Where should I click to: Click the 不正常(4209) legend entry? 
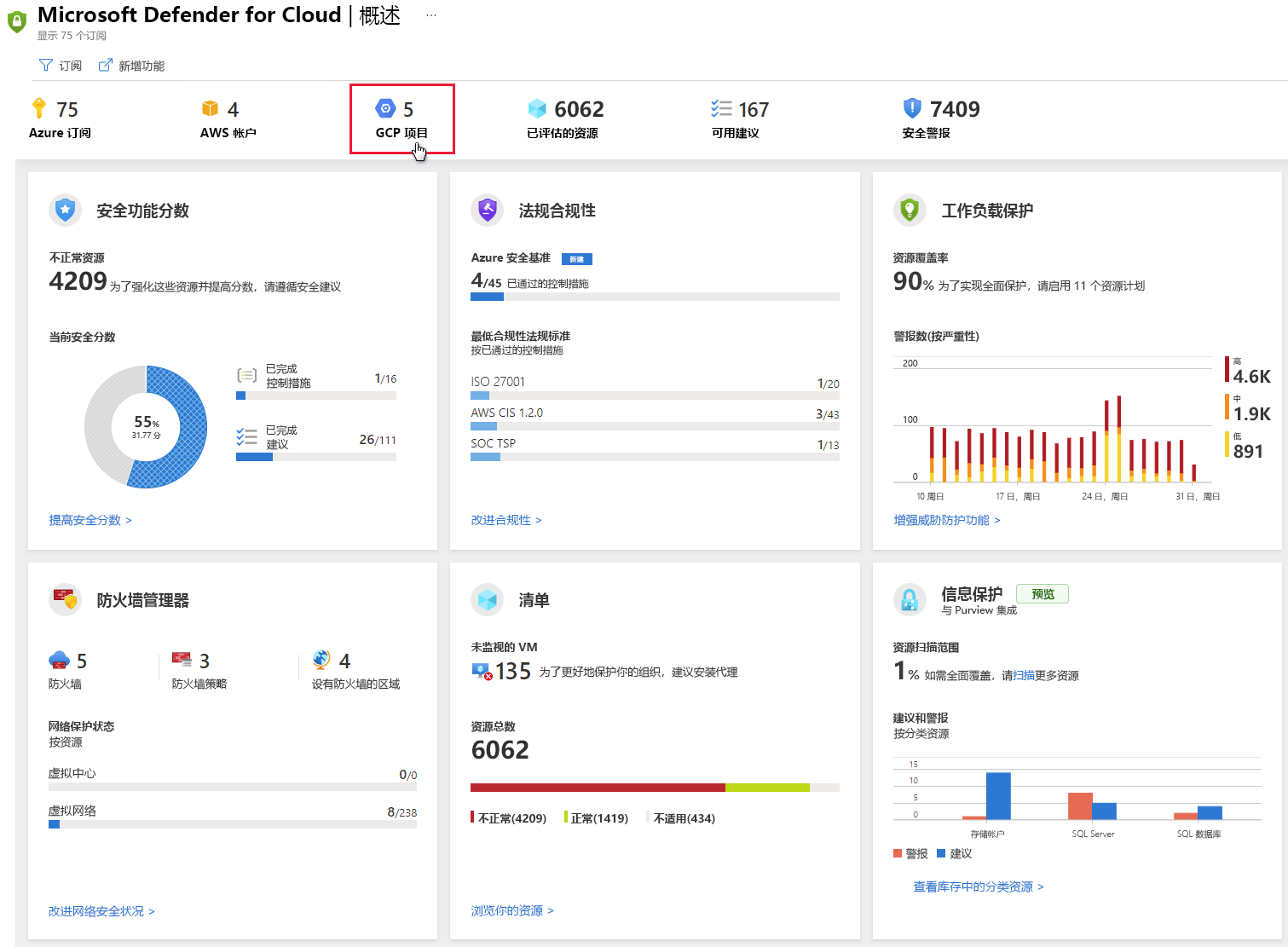[509, 818]
